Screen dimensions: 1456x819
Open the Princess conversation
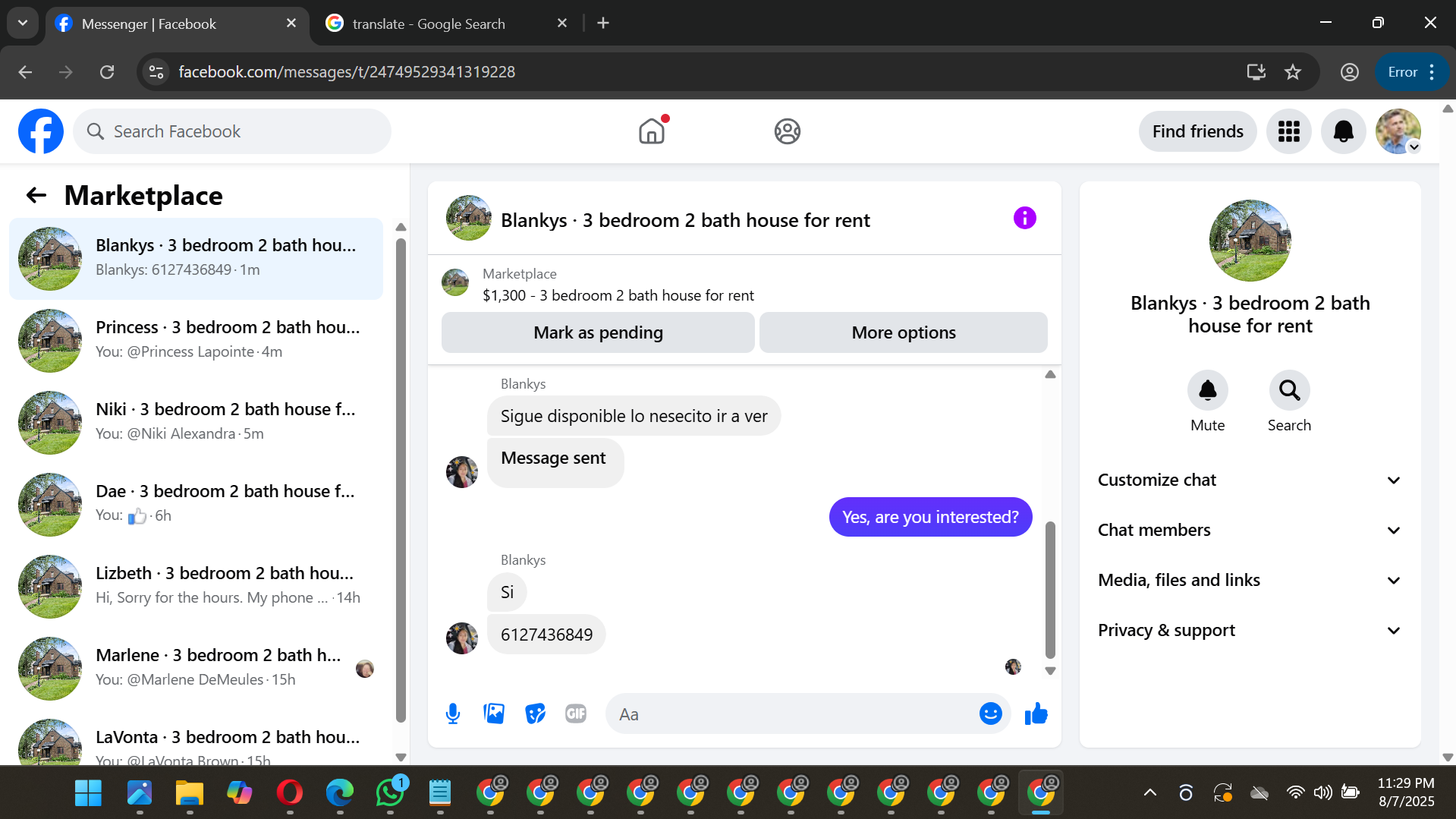point(197,341)
